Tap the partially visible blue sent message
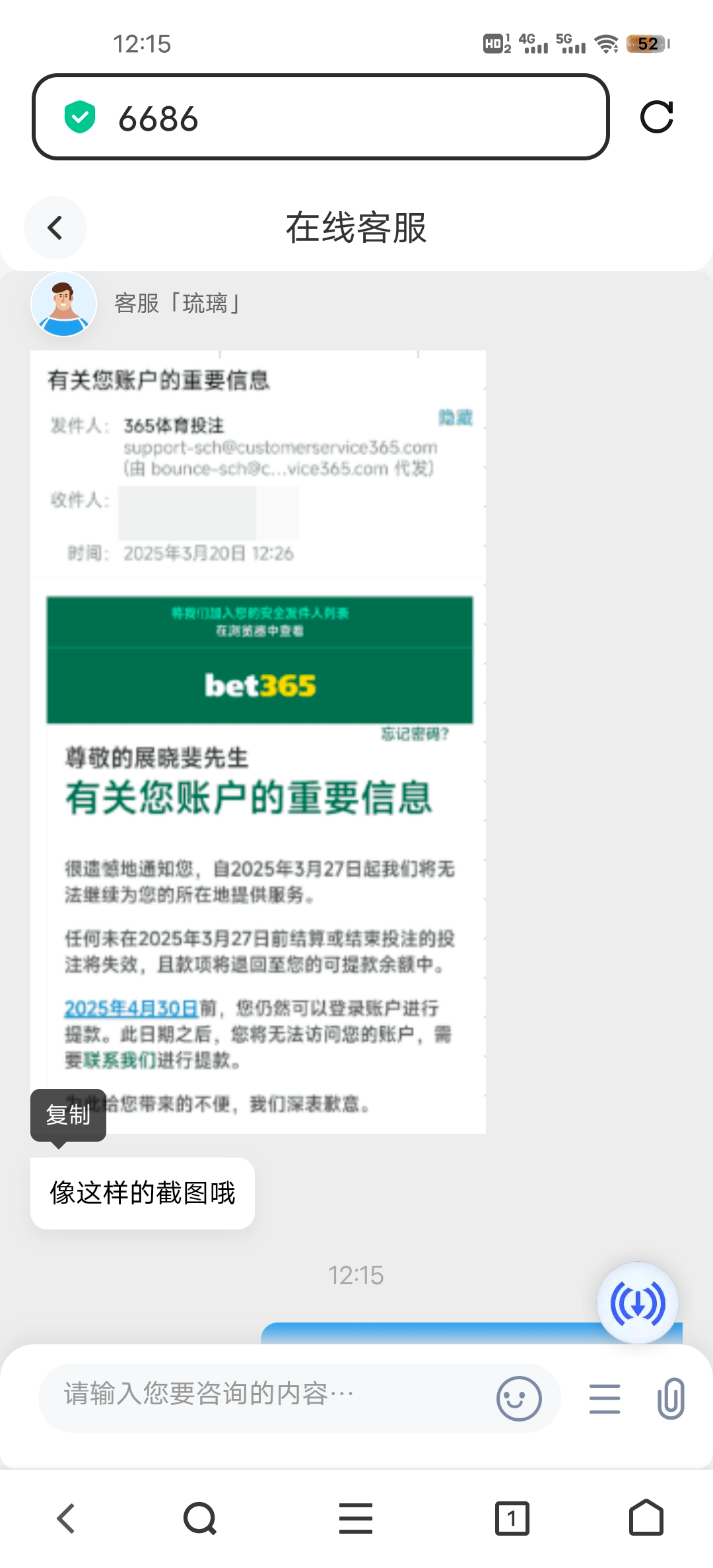The height and width of the screenshot is (1568, 713). coord(471,1333)
